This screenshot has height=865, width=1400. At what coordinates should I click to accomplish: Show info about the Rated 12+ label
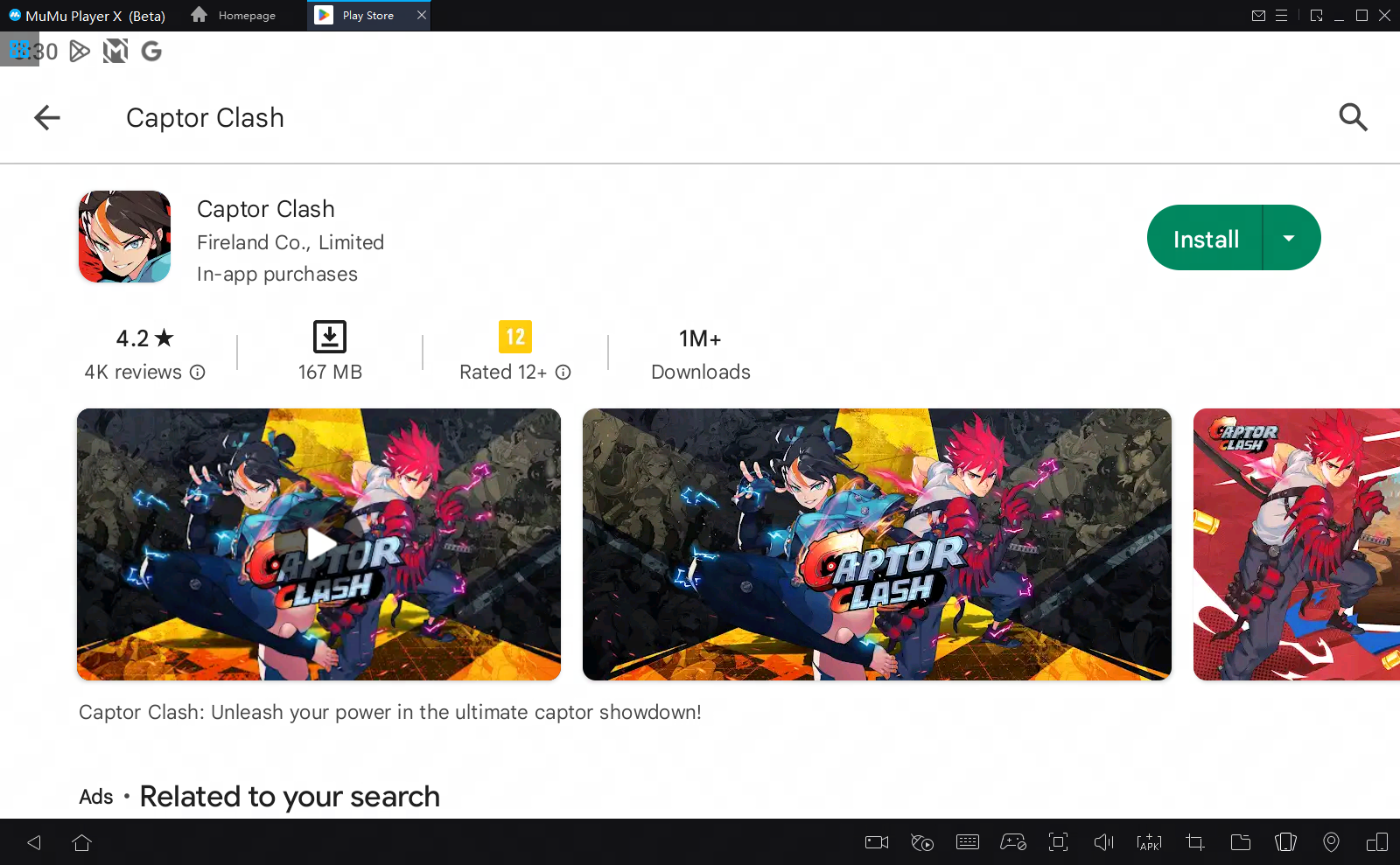point(563,373)
